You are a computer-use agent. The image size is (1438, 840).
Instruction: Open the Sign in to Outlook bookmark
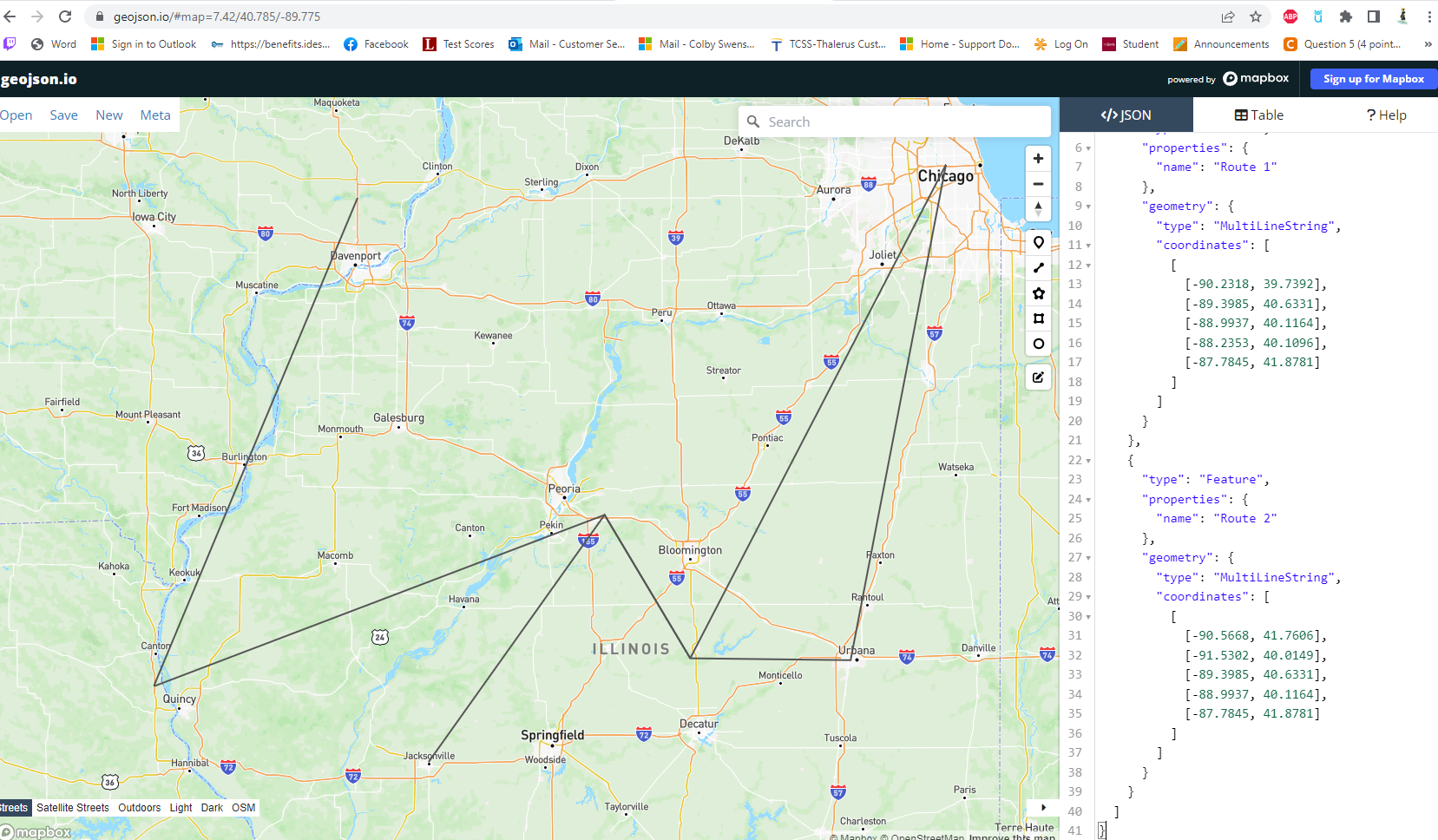[x=143, y=44]
